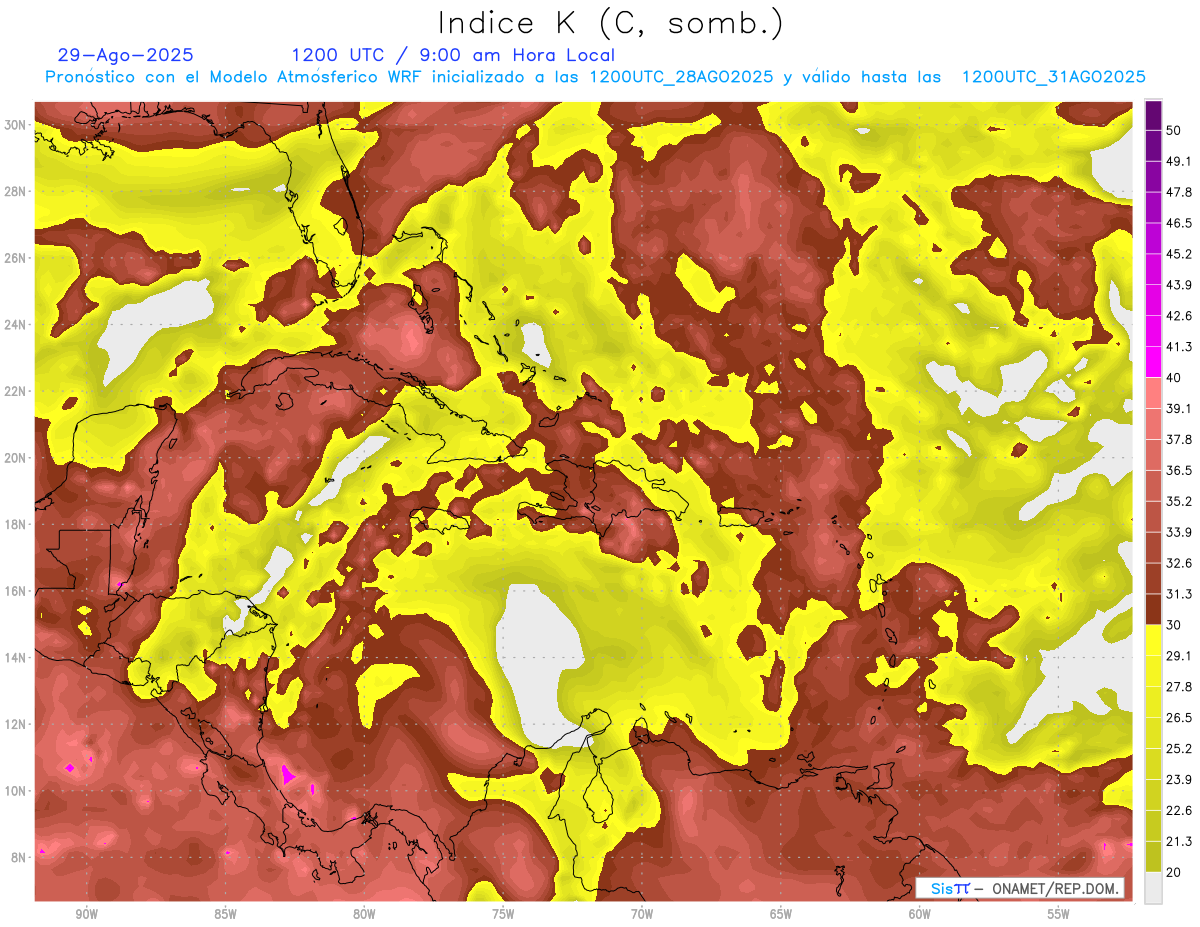
Task: Click legend value "35.2"
Action: (1179, 501)
